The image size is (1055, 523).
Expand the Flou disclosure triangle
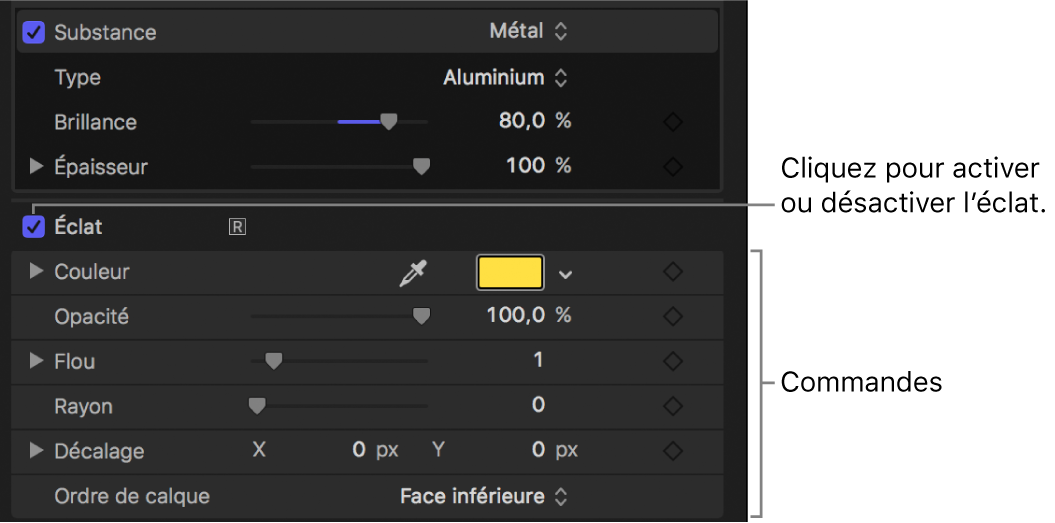click(37, 361)
